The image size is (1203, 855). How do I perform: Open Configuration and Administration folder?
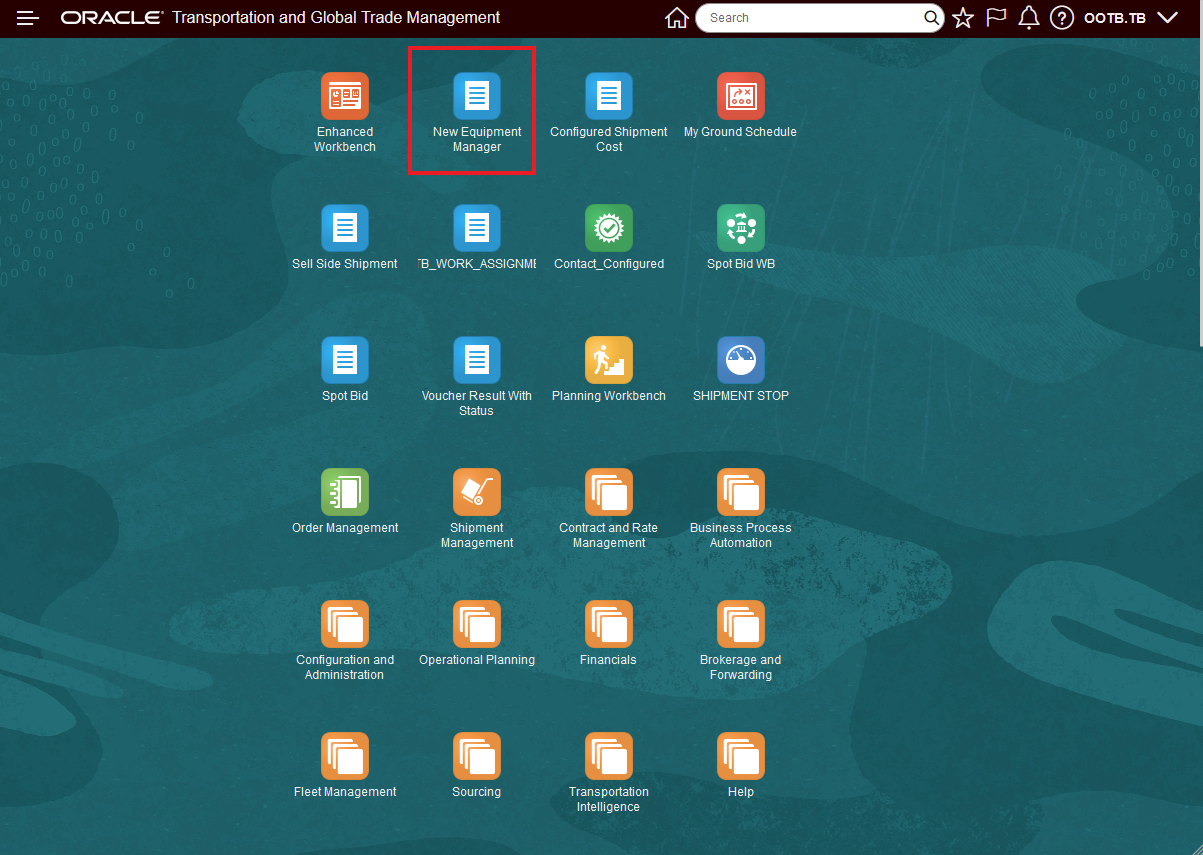pos(345,624)
